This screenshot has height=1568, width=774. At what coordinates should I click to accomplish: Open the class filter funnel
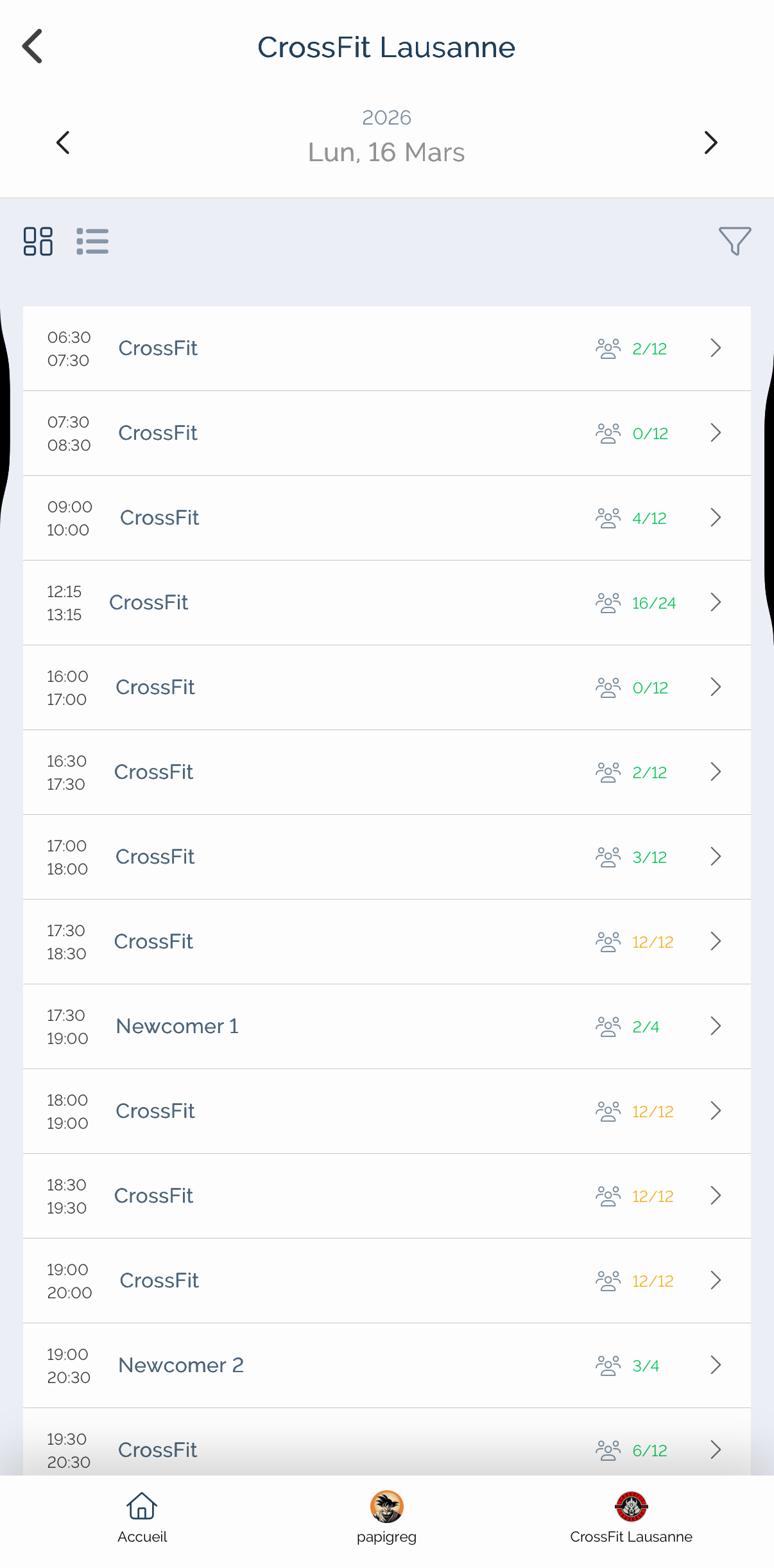[735, 241]
